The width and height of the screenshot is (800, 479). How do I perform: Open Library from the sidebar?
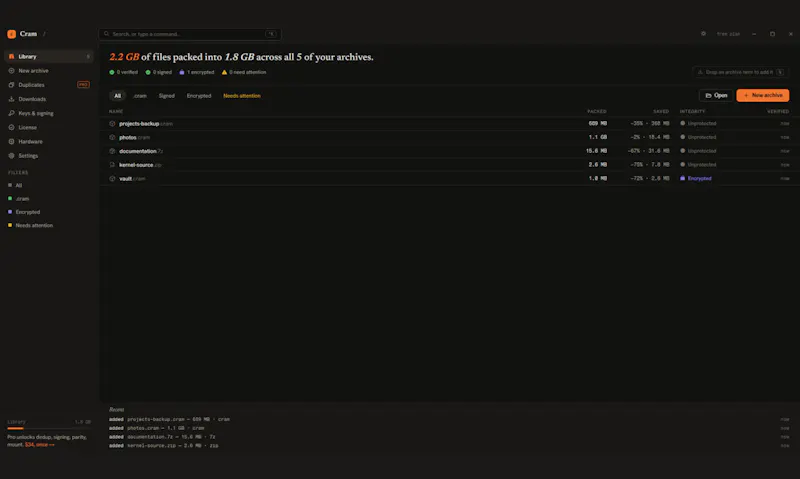click(48, 57)
